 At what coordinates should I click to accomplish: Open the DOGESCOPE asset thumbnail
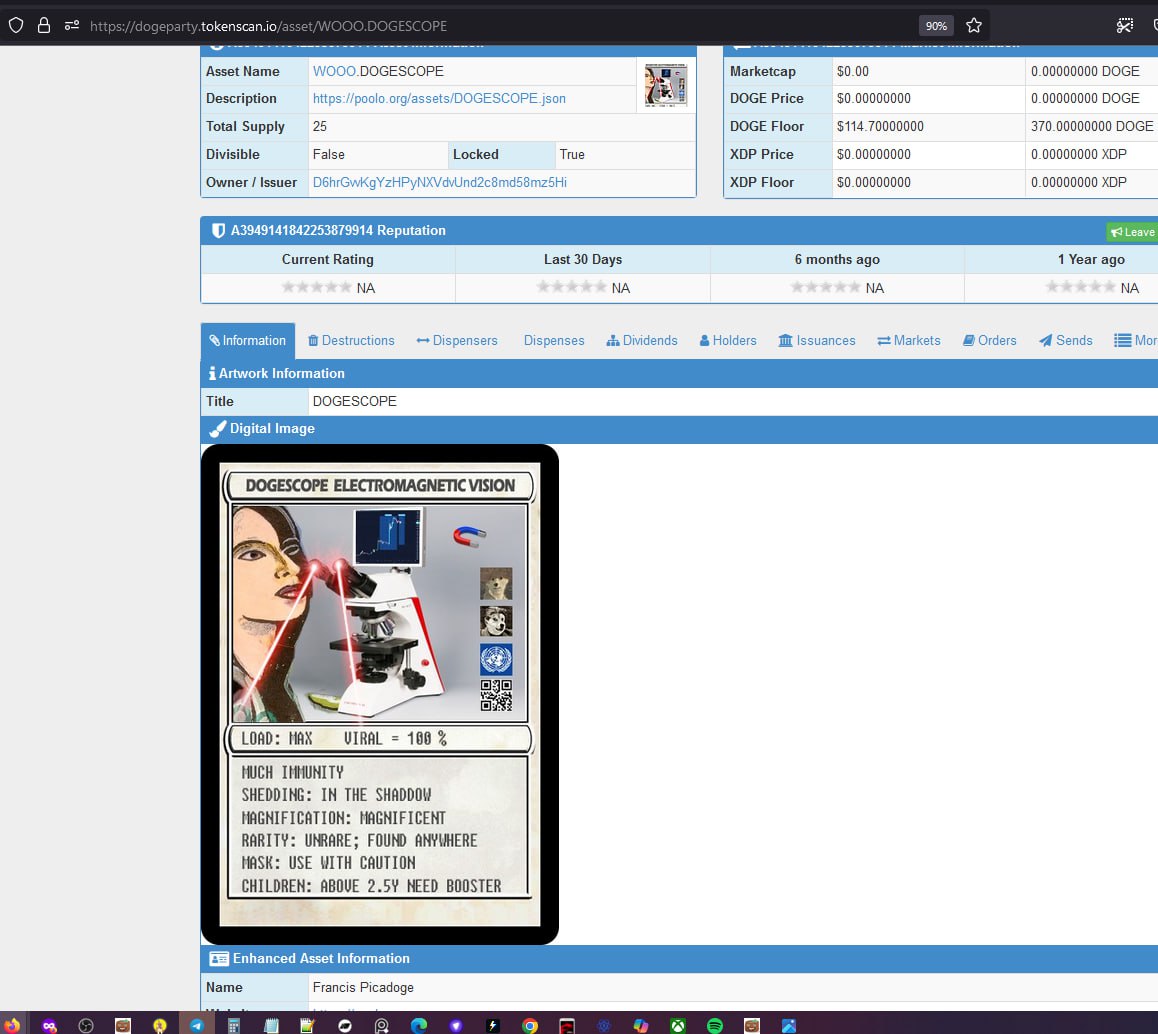coord(665,85)
